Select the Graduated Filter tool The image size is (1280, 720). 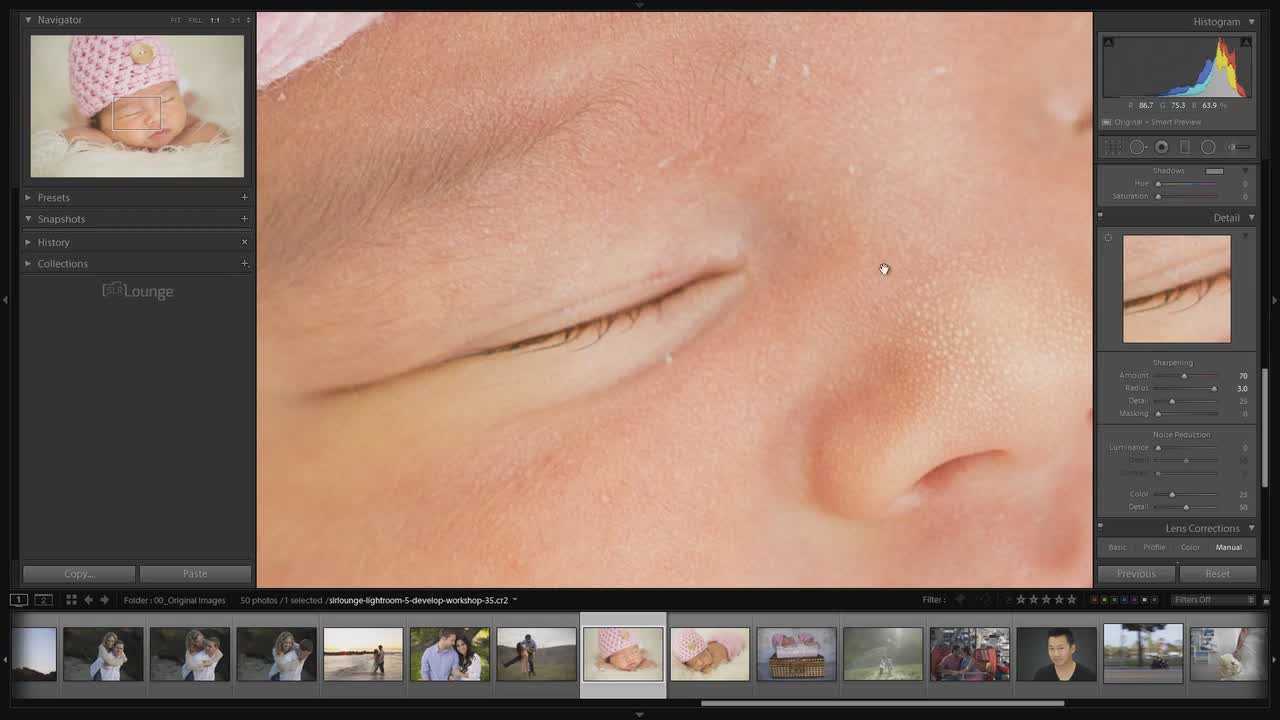(x=1185, y=147)
